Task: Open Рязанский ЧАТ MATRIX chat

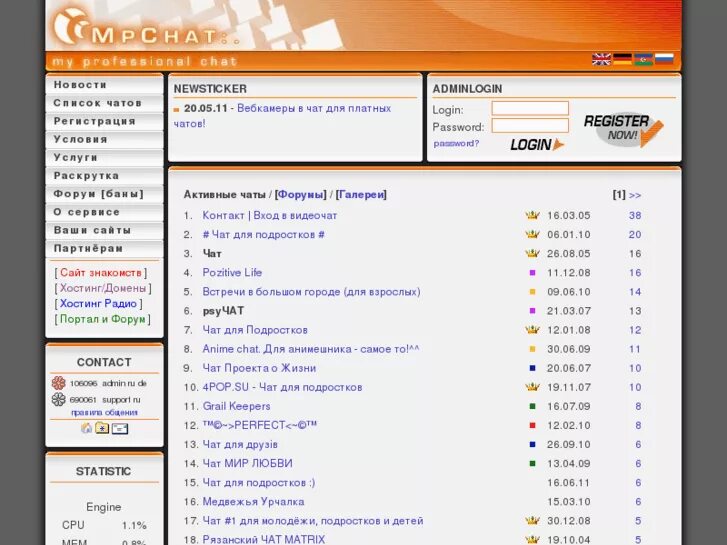Action: coord(264,539)
